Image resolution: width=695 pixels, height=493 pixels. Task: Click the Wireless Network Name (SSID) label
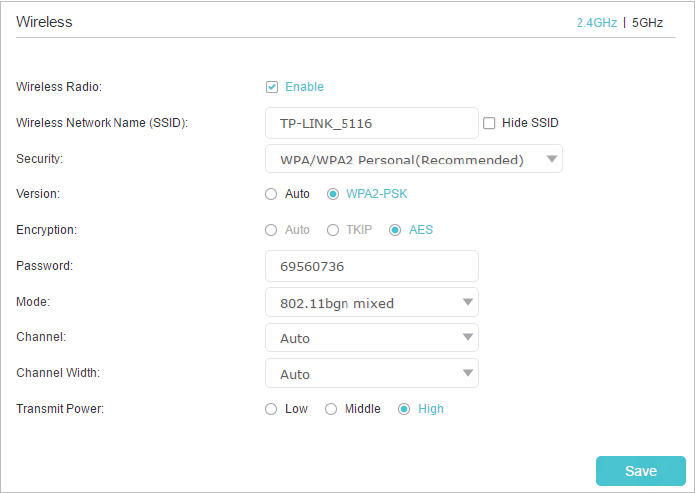[x=102, y=123]
